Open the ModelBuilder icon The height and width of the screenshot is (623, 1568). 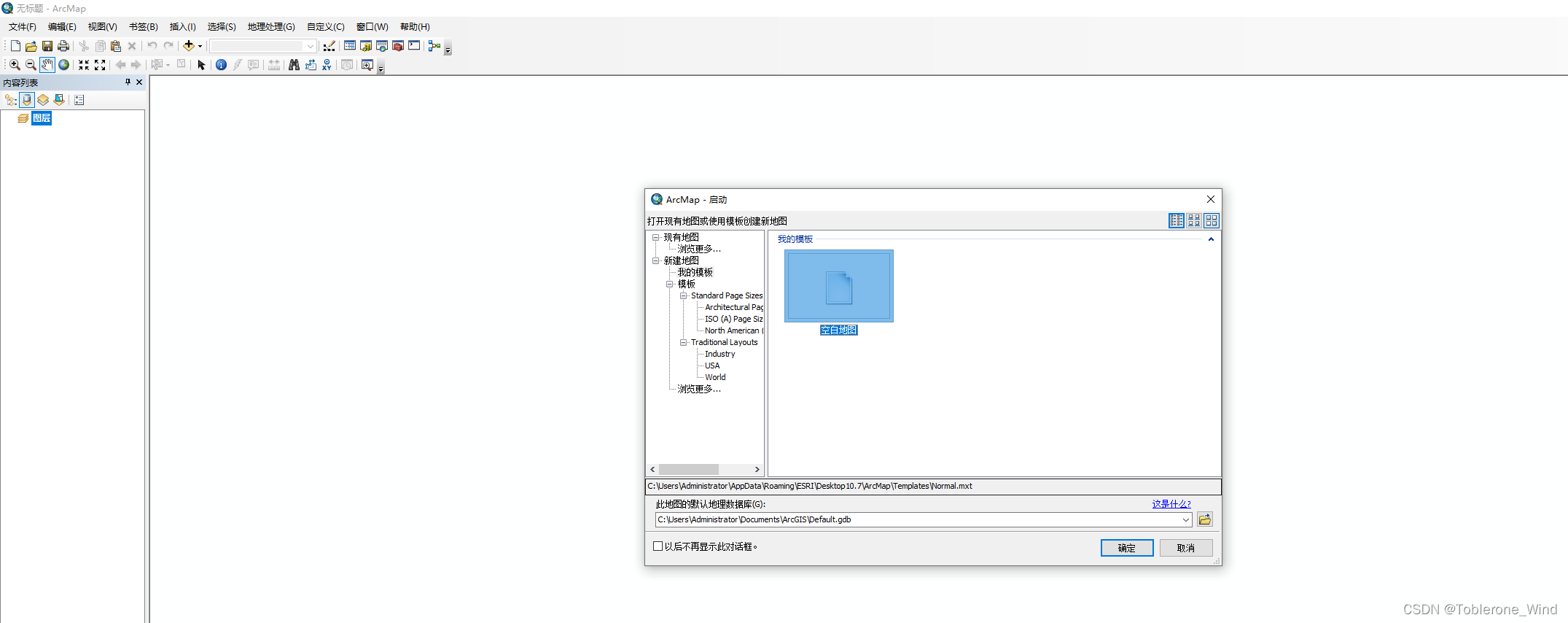(x=434, y=46)
